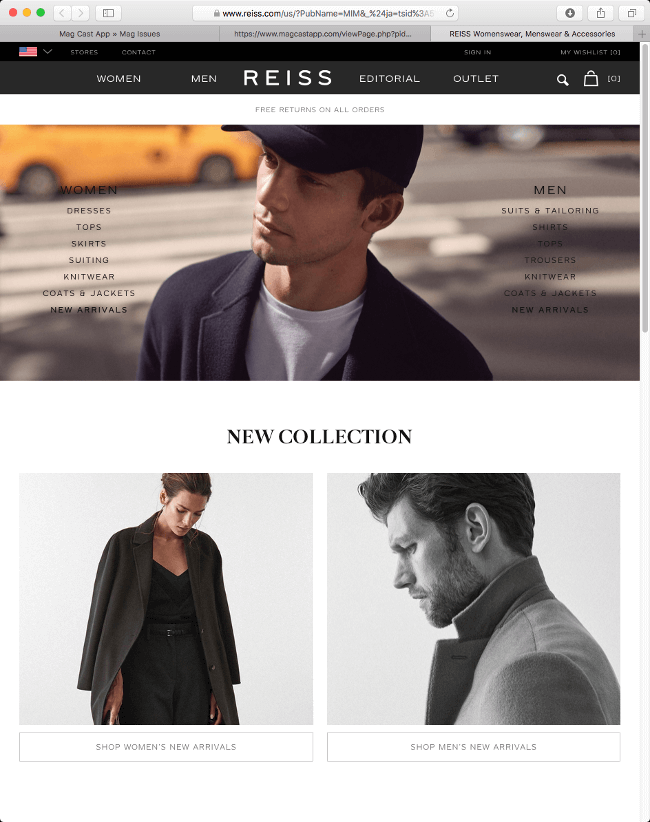
Task: Open the OUTLET navigation menu
Action: click(x=475, y=79)
